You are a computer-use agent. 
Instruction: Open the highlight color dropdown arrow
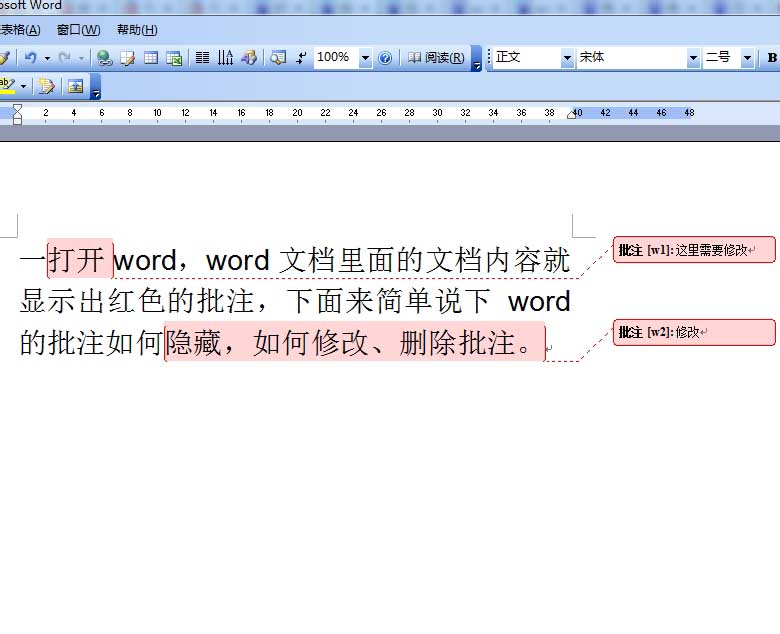(23, 87)
